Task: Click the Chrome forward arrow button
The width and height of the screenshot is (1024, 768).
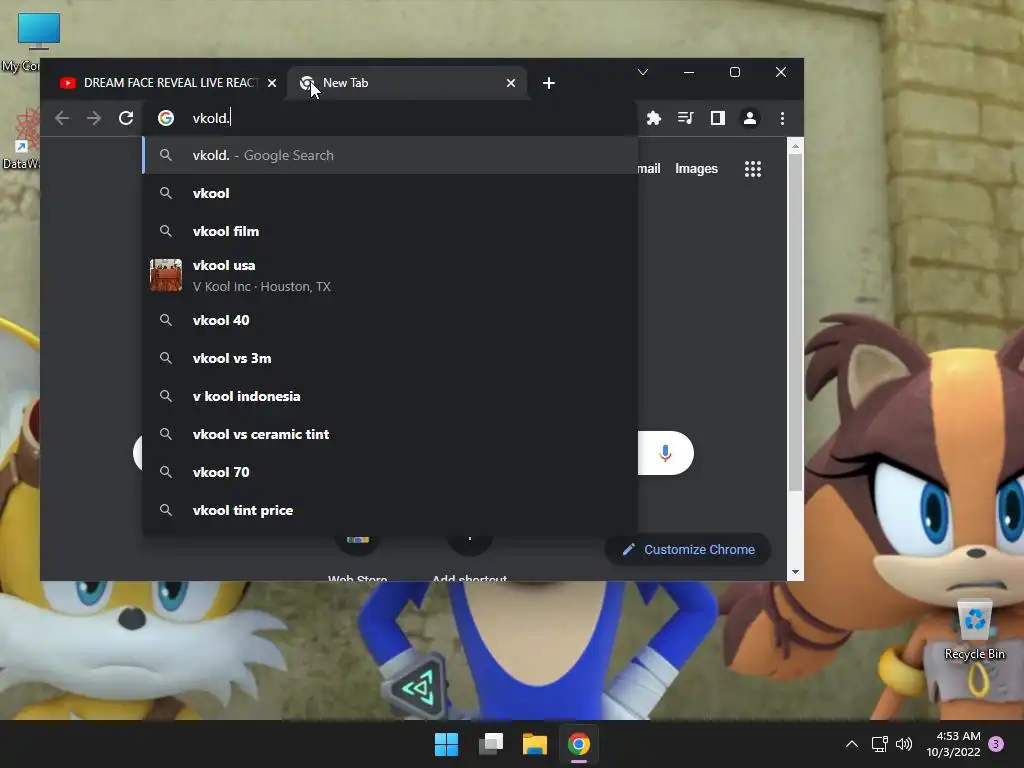Action: pyautogui.click(x=94, y=118)
